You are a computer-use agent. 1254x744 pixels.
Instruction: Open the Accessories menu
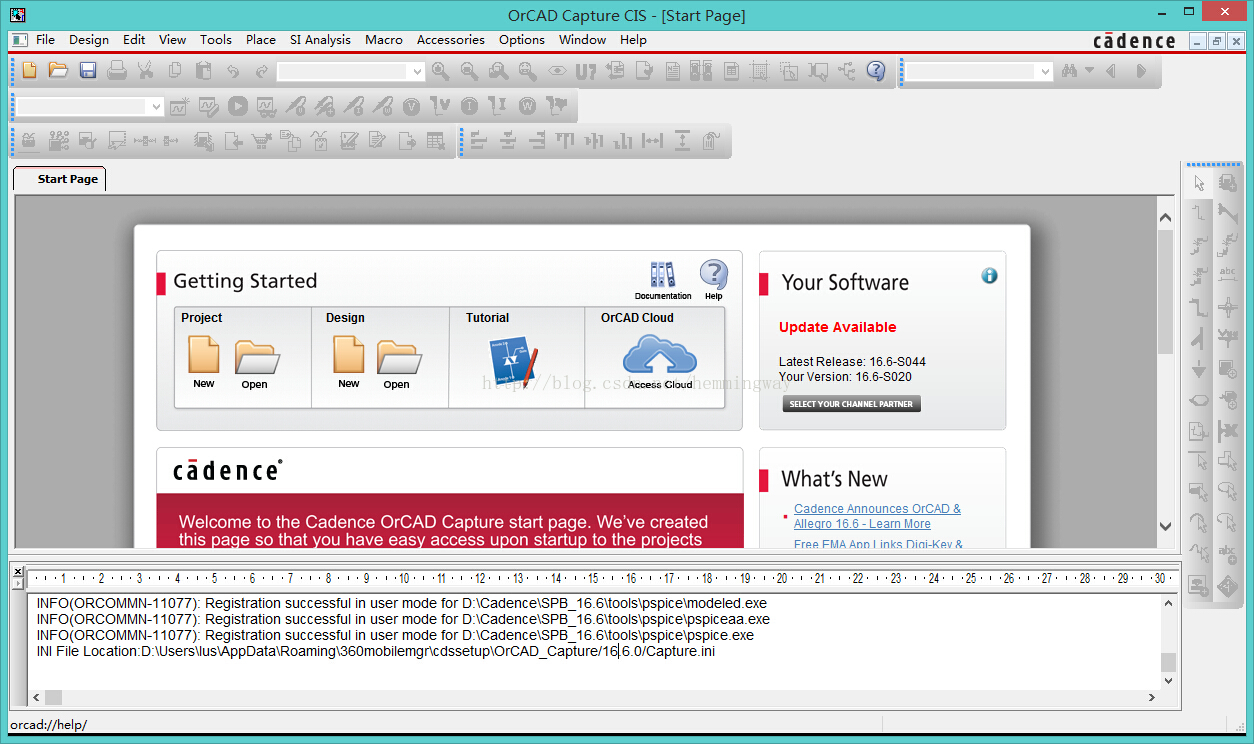point(451,40)
